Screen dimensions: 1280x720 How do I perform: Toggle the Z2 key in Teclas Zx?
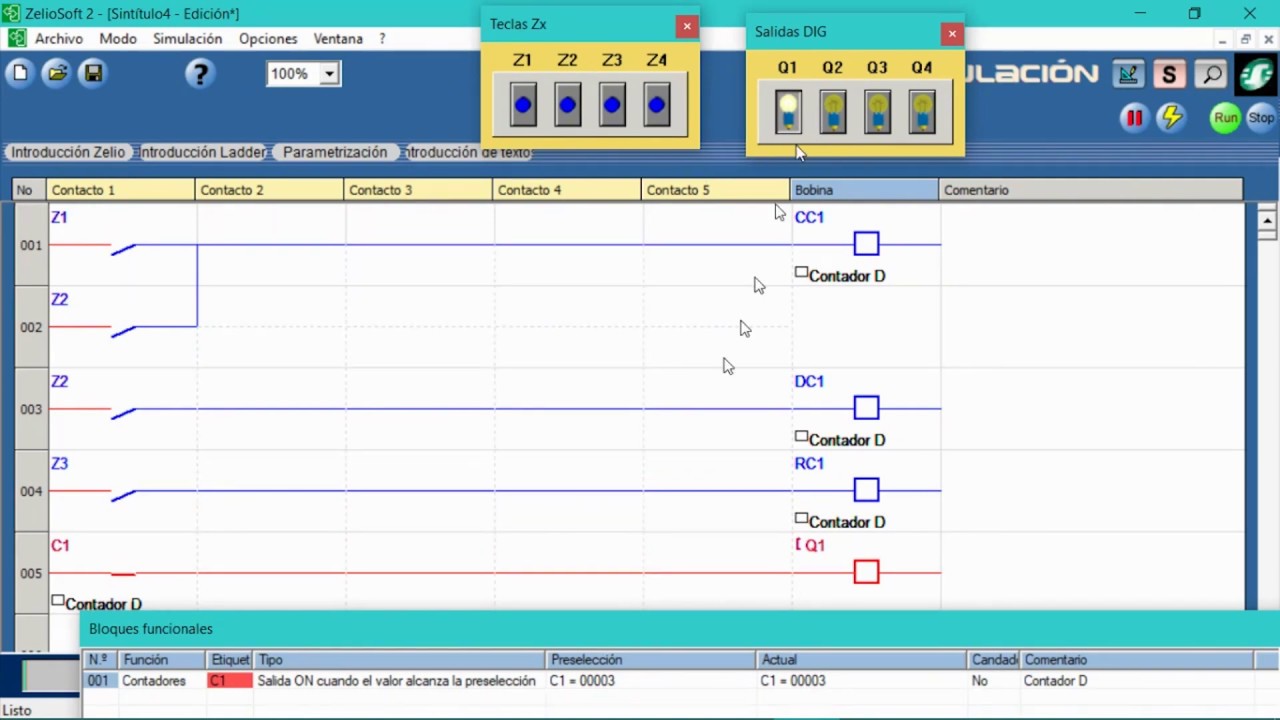tap(568, 105)
